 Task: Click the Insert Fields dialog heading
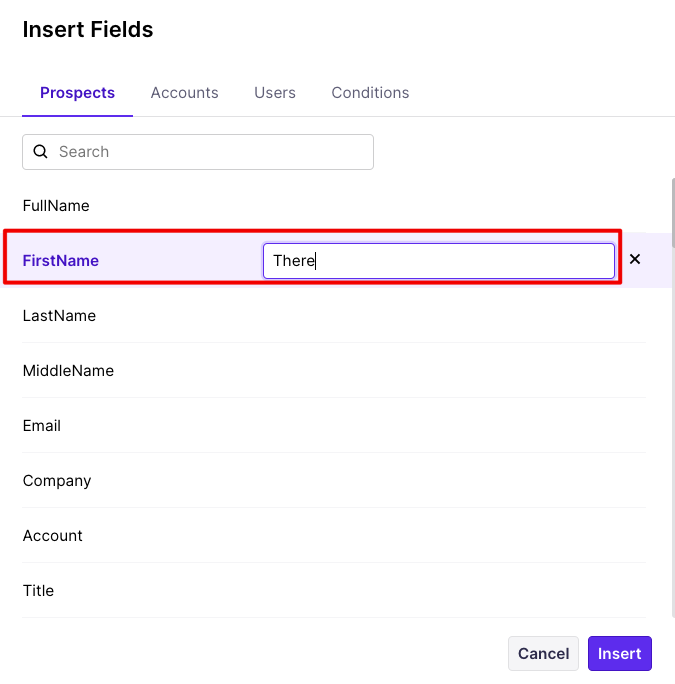click(88, 30)
